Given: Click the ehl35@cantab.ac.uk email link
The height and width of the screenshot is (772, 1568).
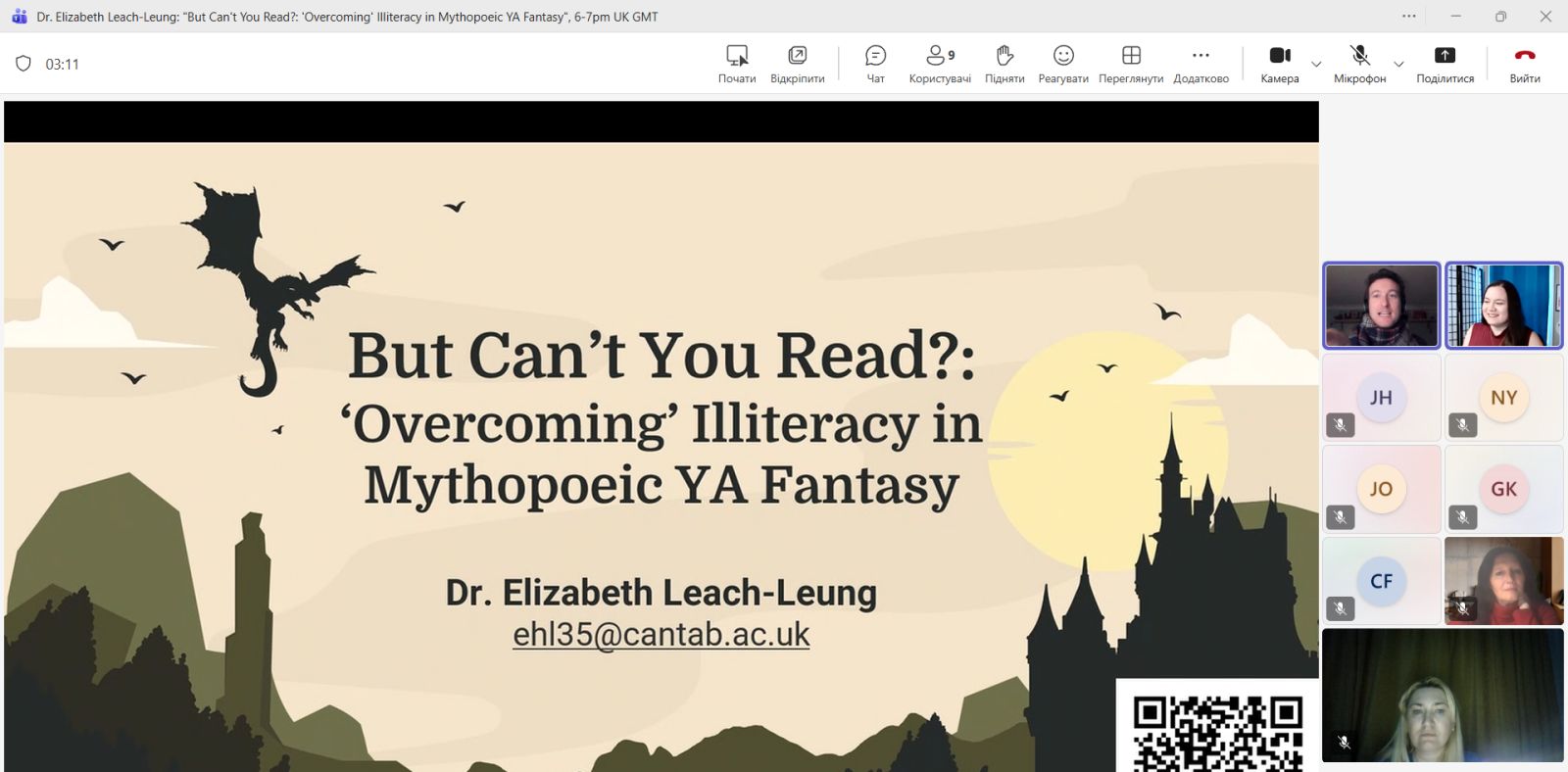Looking at the screenshot, I should (x=661, y=635).
